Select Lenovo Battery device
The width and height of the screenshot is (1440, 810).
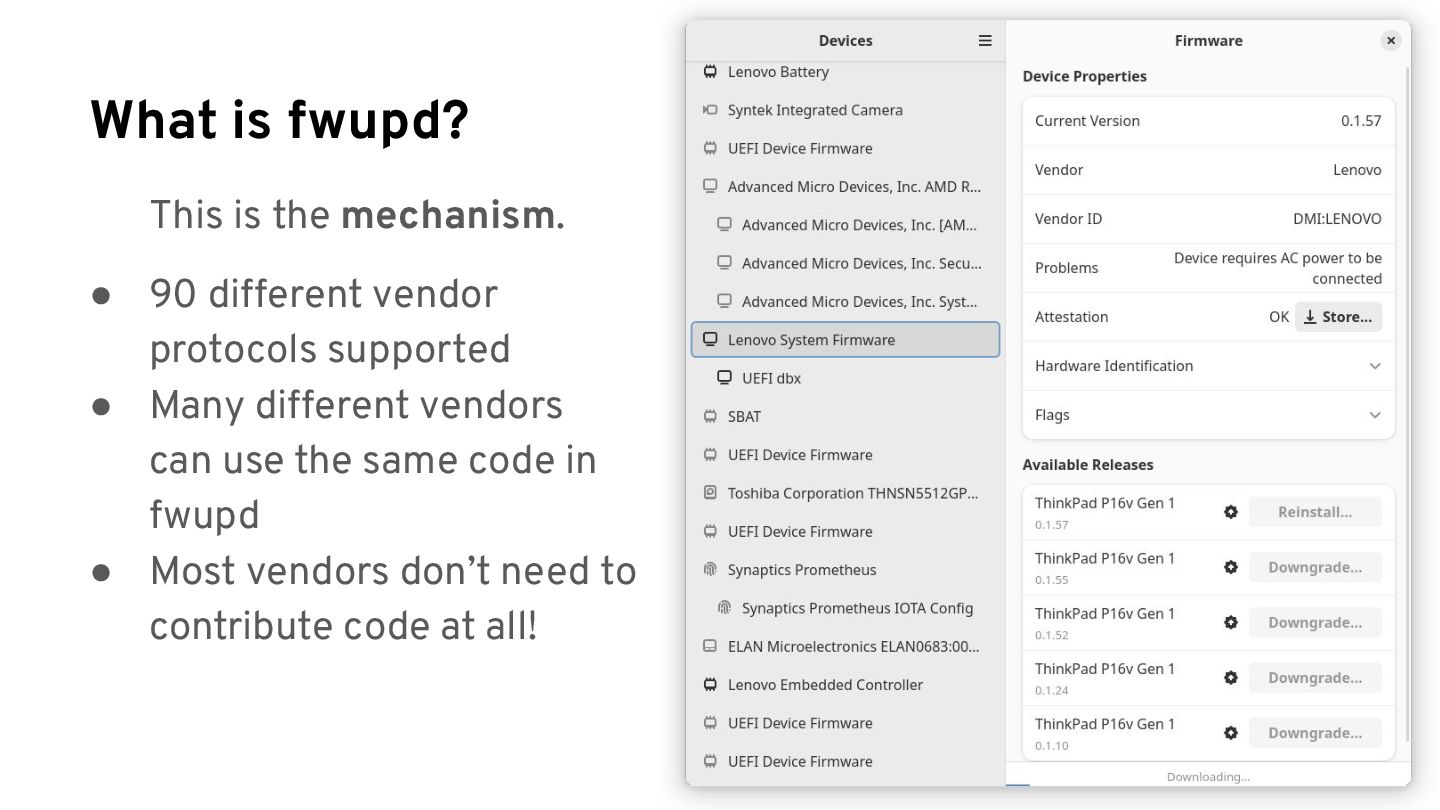coord(845,72)
